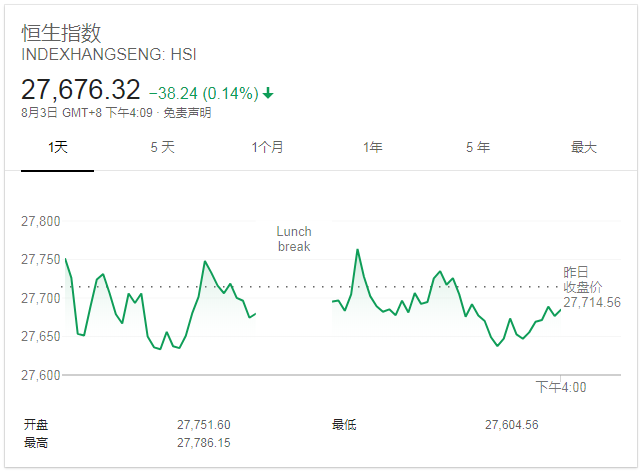Show the 1年 chart view
The height and width of the screenshot is (471, 642).
tap(373, 147)
